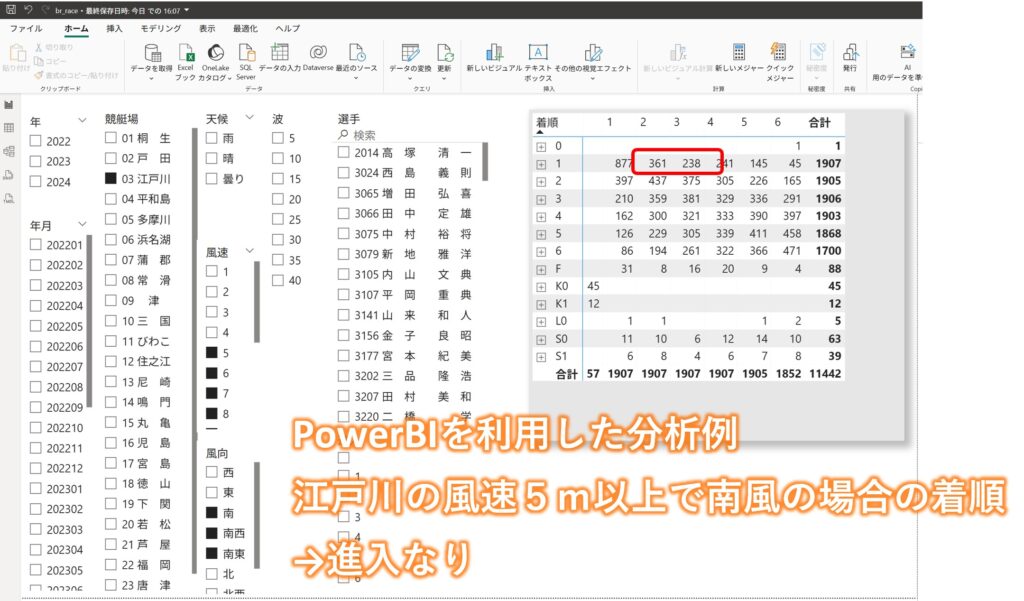Check wave height 10 checkbox

278,158
